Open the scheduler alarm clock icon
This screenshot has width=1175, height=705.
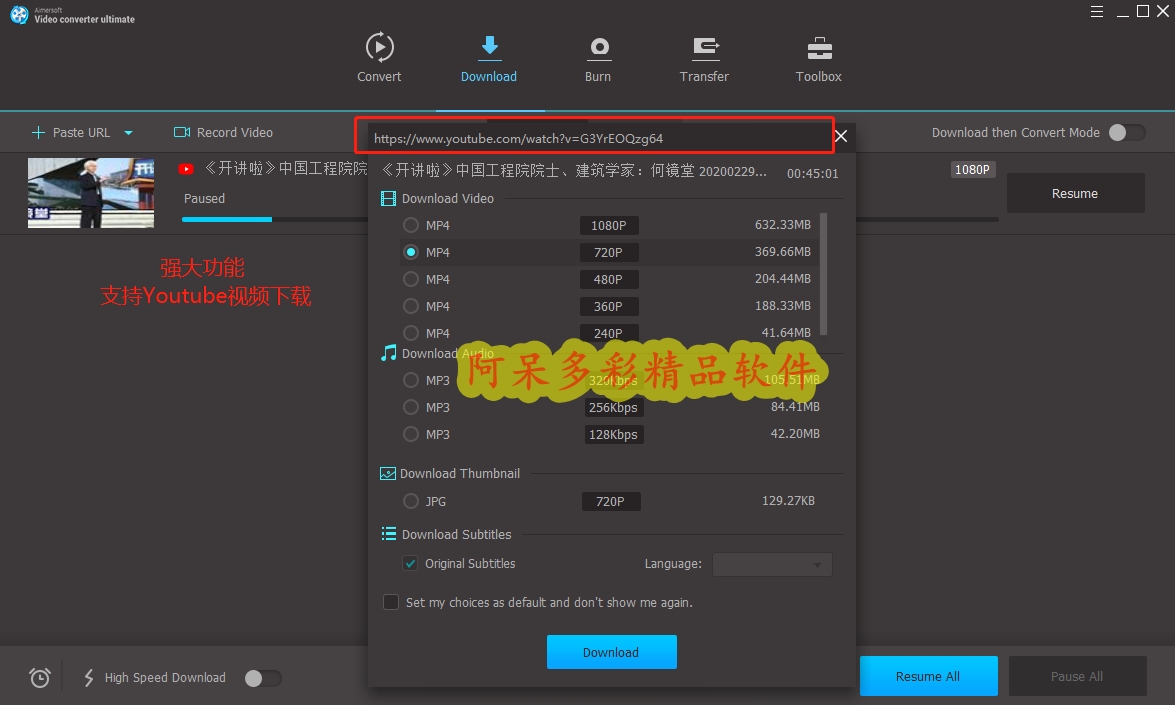point(40,677)
